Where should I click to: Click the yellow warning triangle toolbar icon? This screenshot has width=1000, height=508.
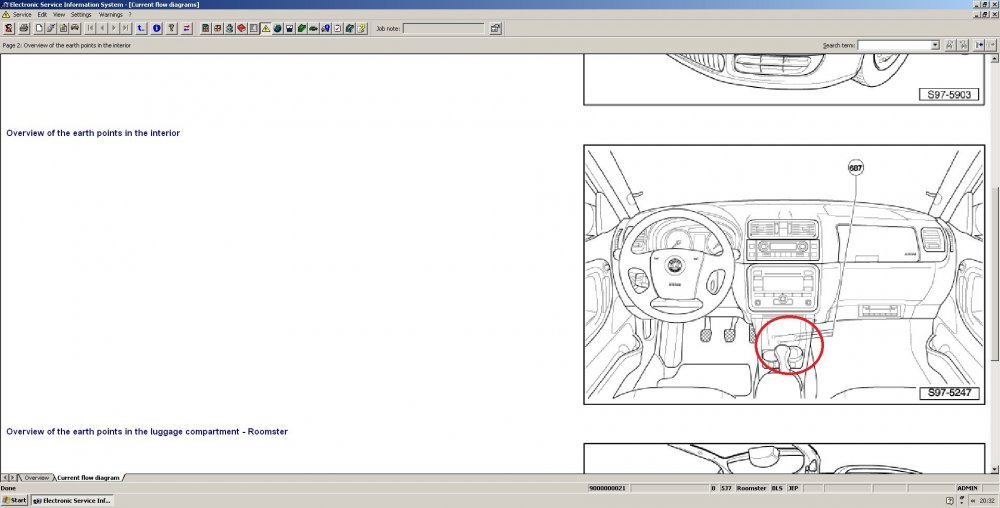tap(265, 28)
